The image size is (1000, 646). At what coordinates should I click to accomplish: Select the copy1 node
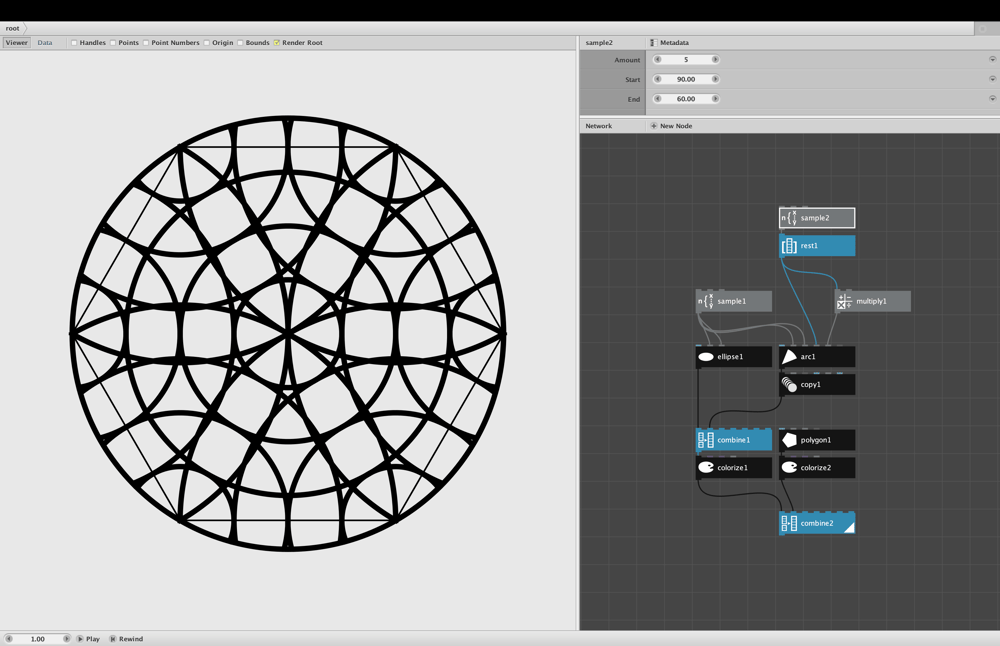coord(816,385)
